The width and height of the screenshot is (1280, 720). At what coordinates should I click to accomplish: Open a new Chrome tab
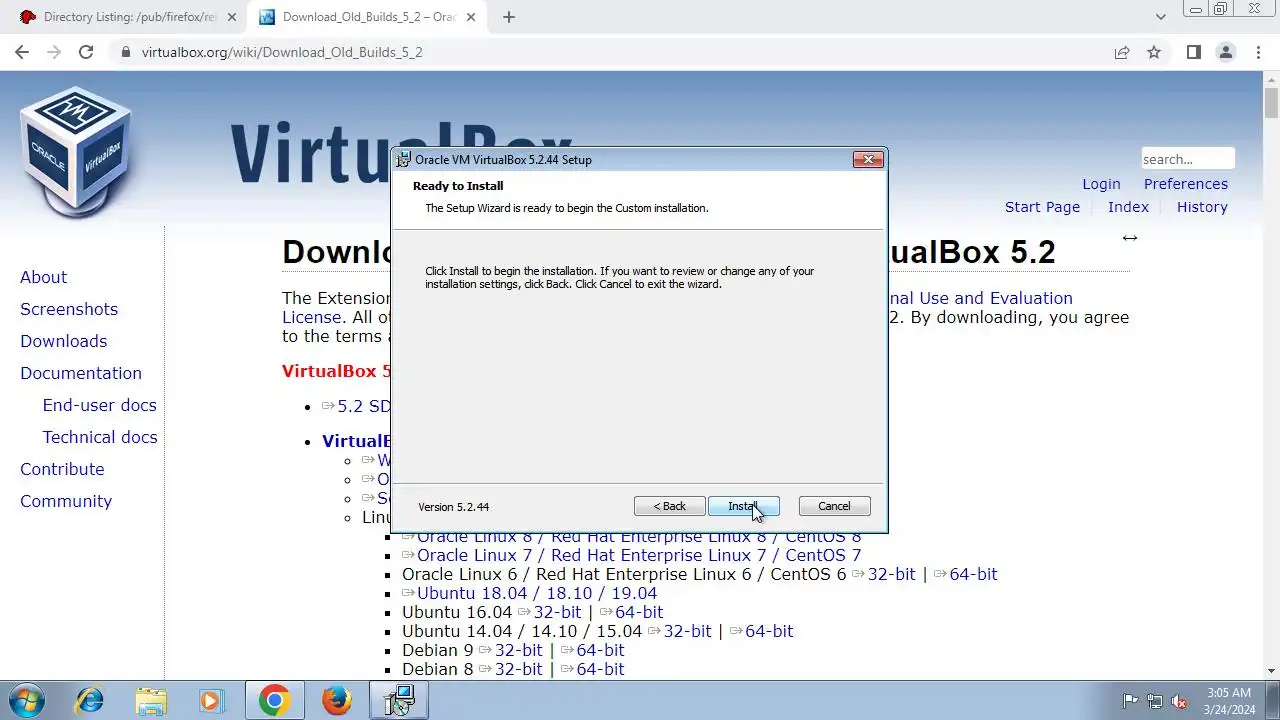509,17
